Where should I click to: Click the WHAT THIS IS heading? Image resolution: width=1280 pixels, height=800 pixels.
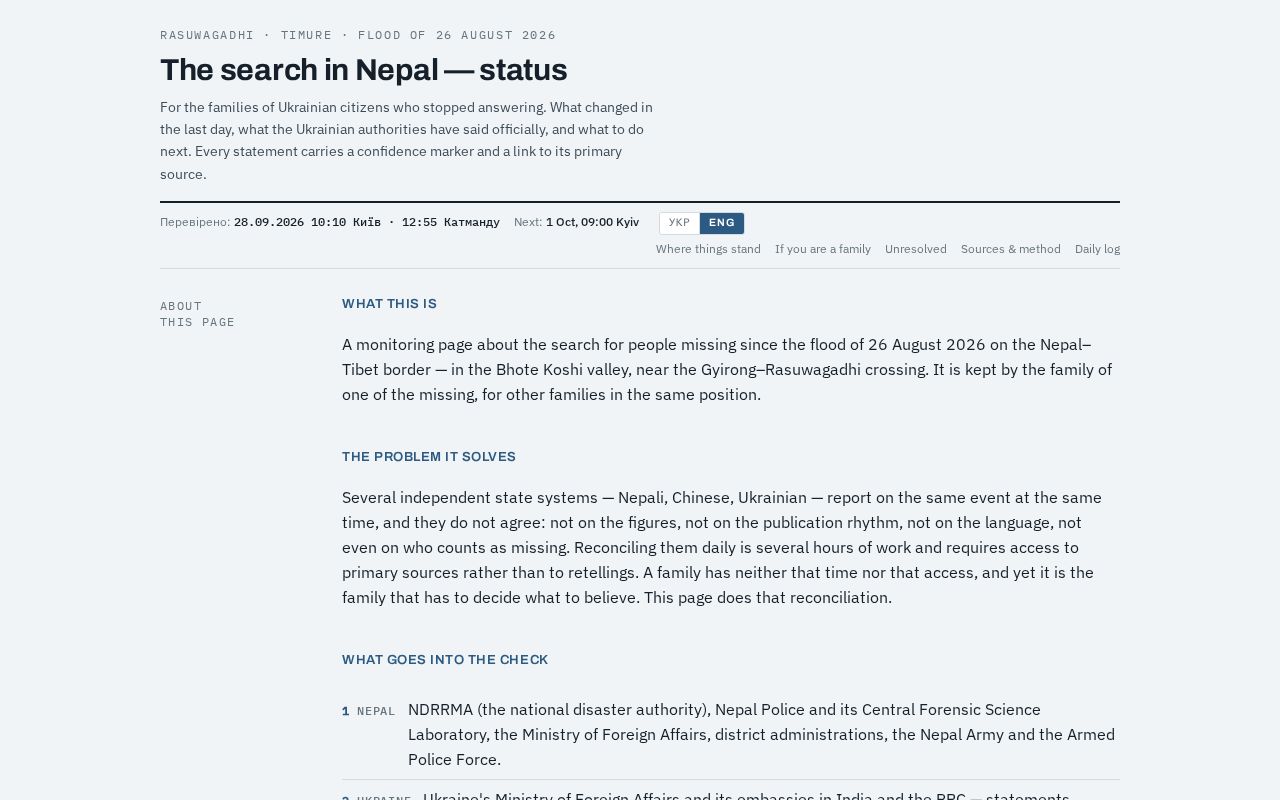click(389, 304)
